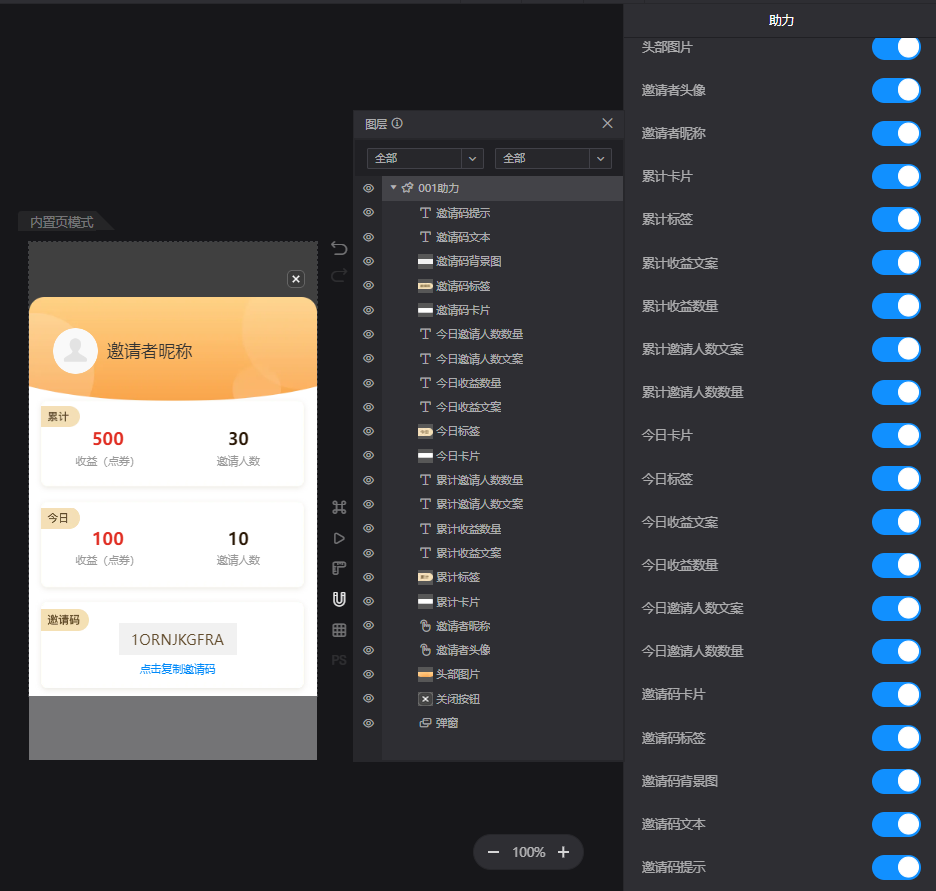This screenshot has width=936, height=891.
Task: Click the 001助力 component icon
Action: [408, 188]
